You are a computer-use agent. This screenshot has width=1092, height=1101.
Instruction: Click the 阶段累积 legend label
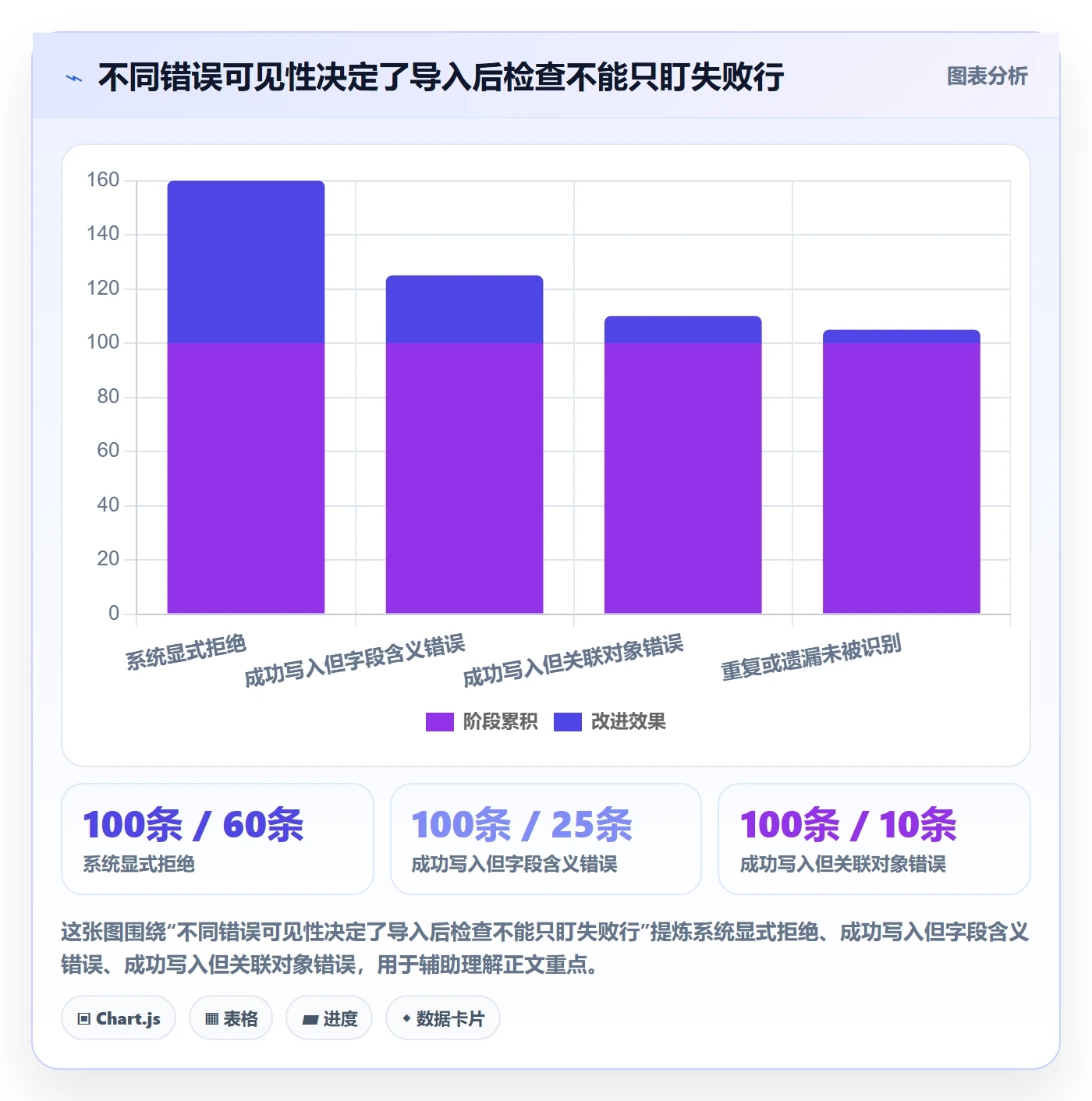pos(500,722)
